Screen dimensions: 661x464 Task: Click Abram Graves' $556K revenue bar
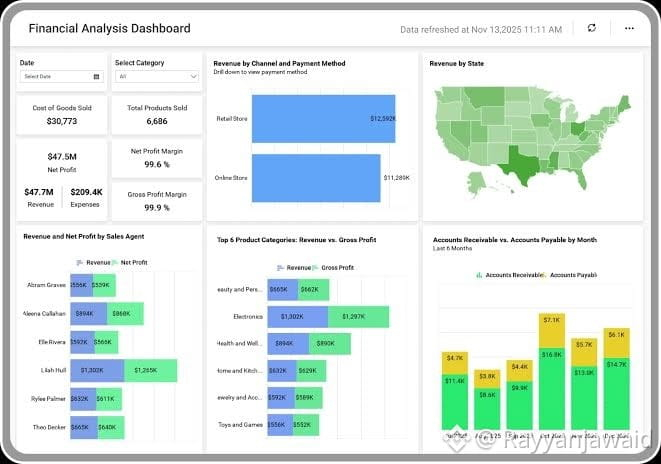click(x=81, y=285)
